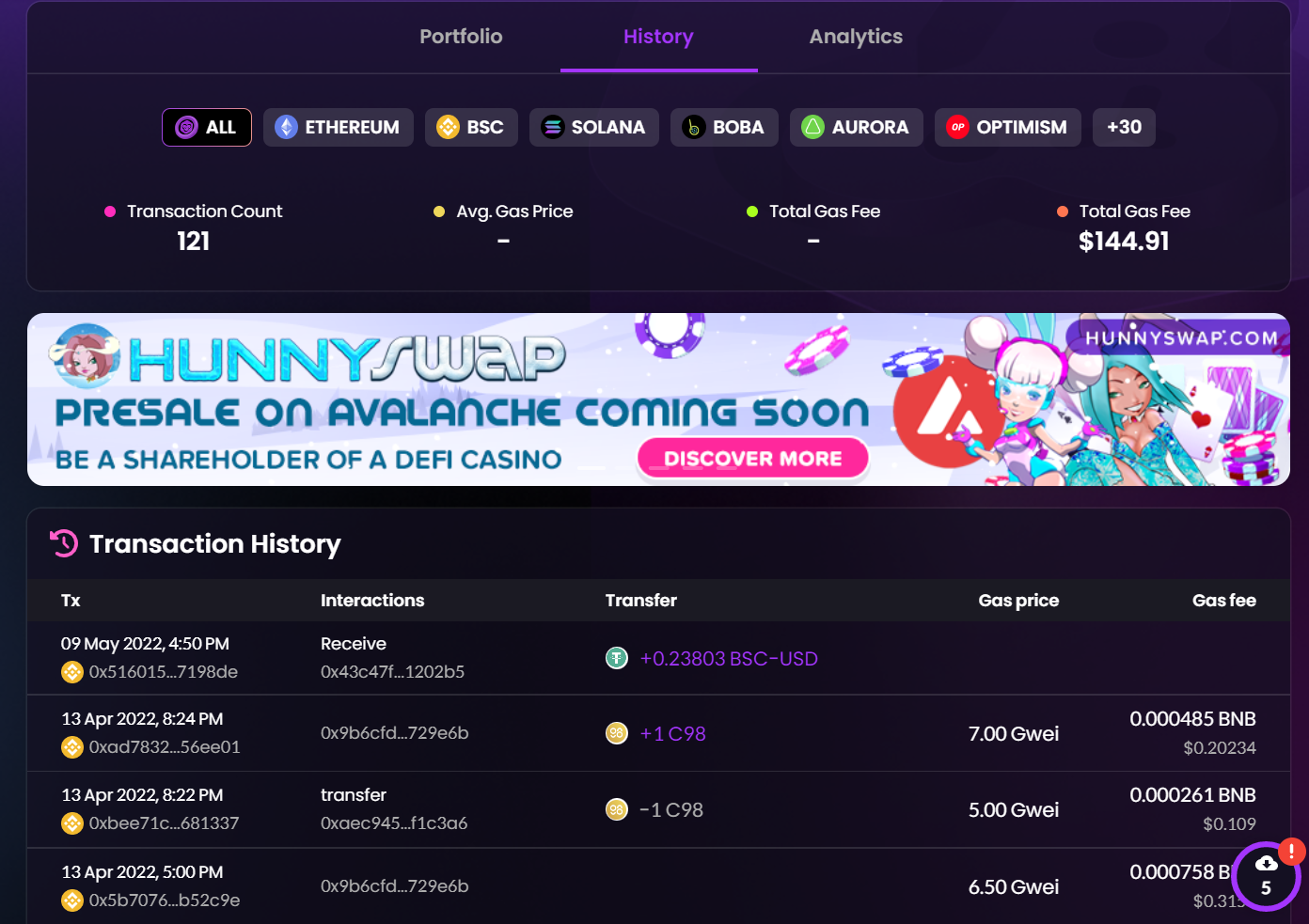Click the Tx column header
Screen dimensions: 1309x924
click(71, 601)
